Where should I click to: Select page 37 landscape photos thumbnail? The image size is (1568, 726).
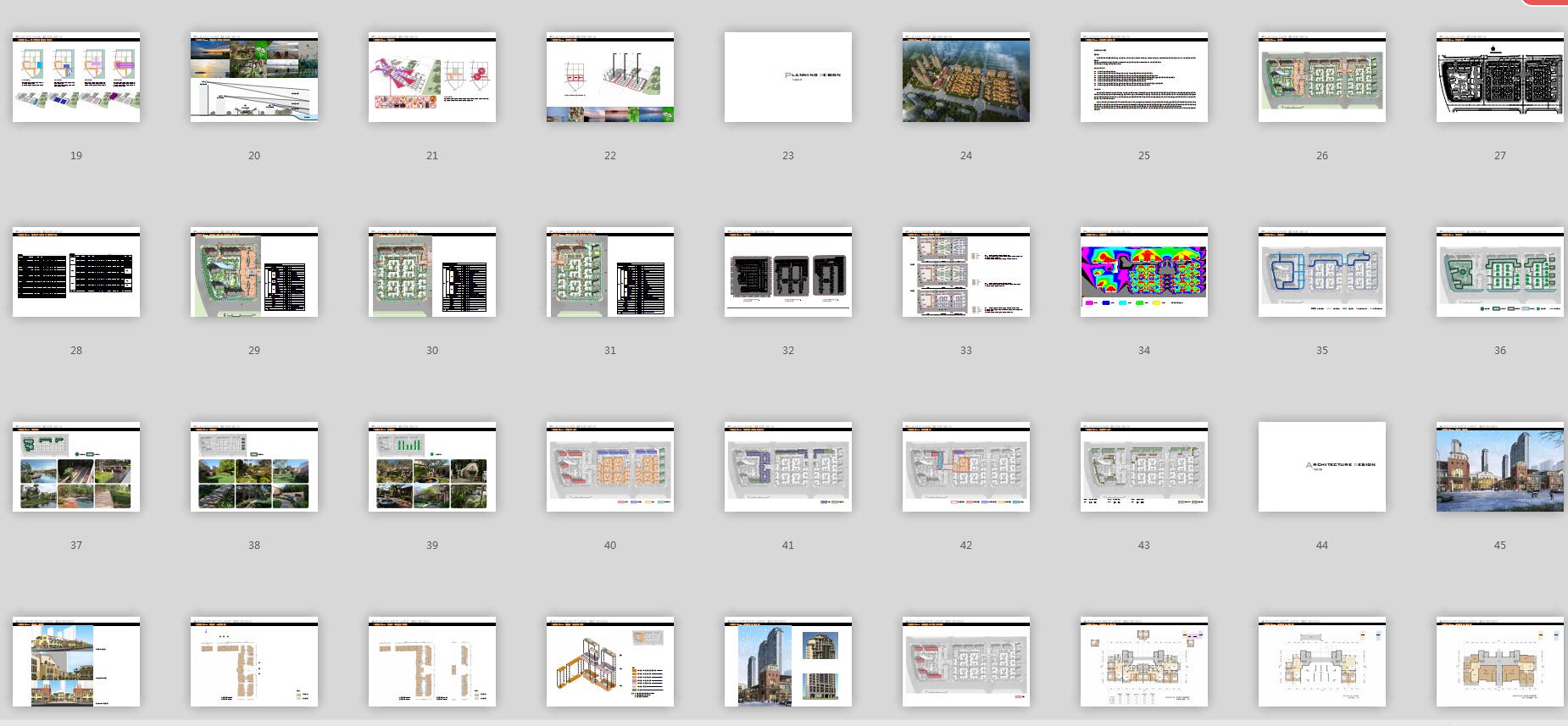pos(76,467)
